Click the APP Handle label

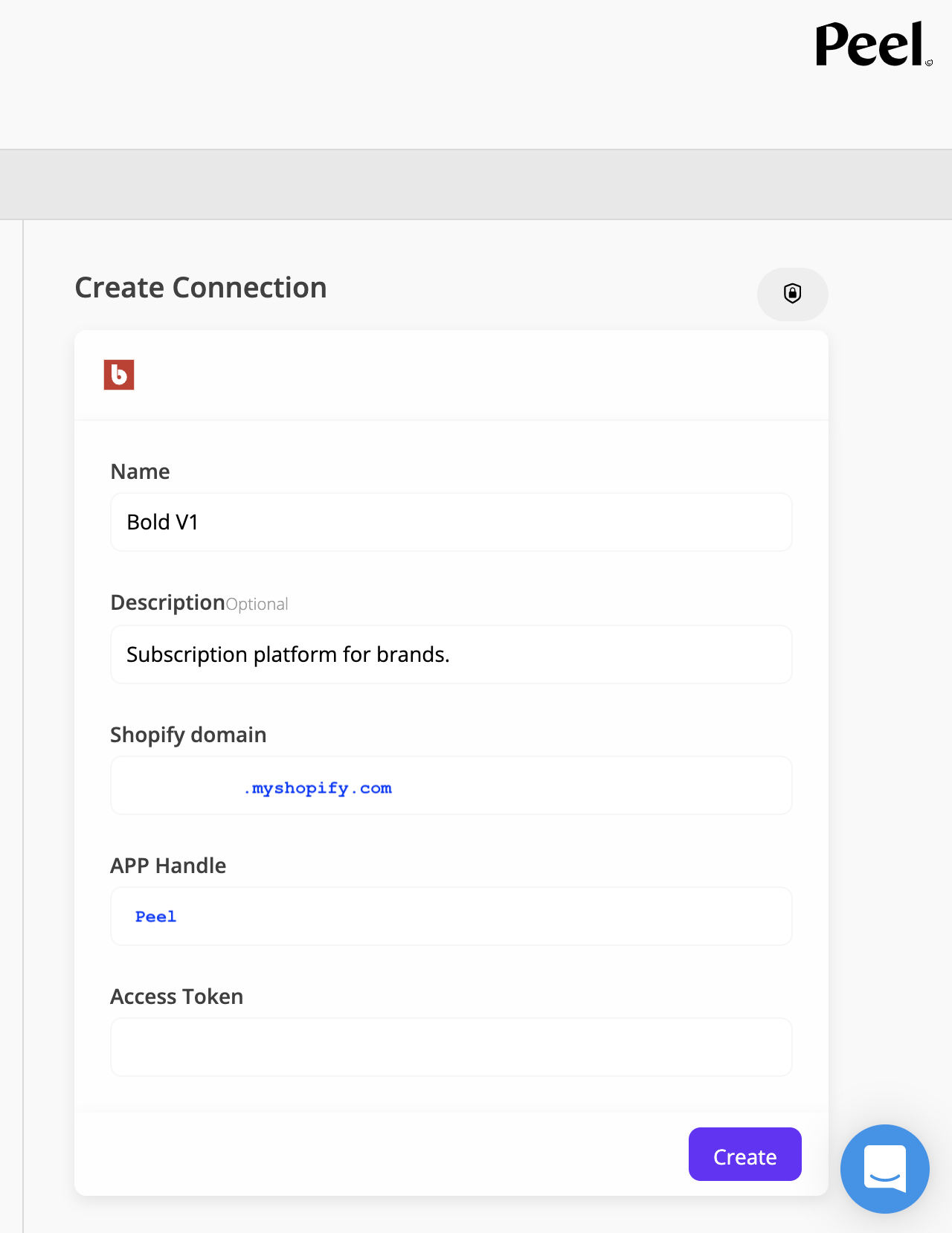pyautogui.click(x=168, y=866)
